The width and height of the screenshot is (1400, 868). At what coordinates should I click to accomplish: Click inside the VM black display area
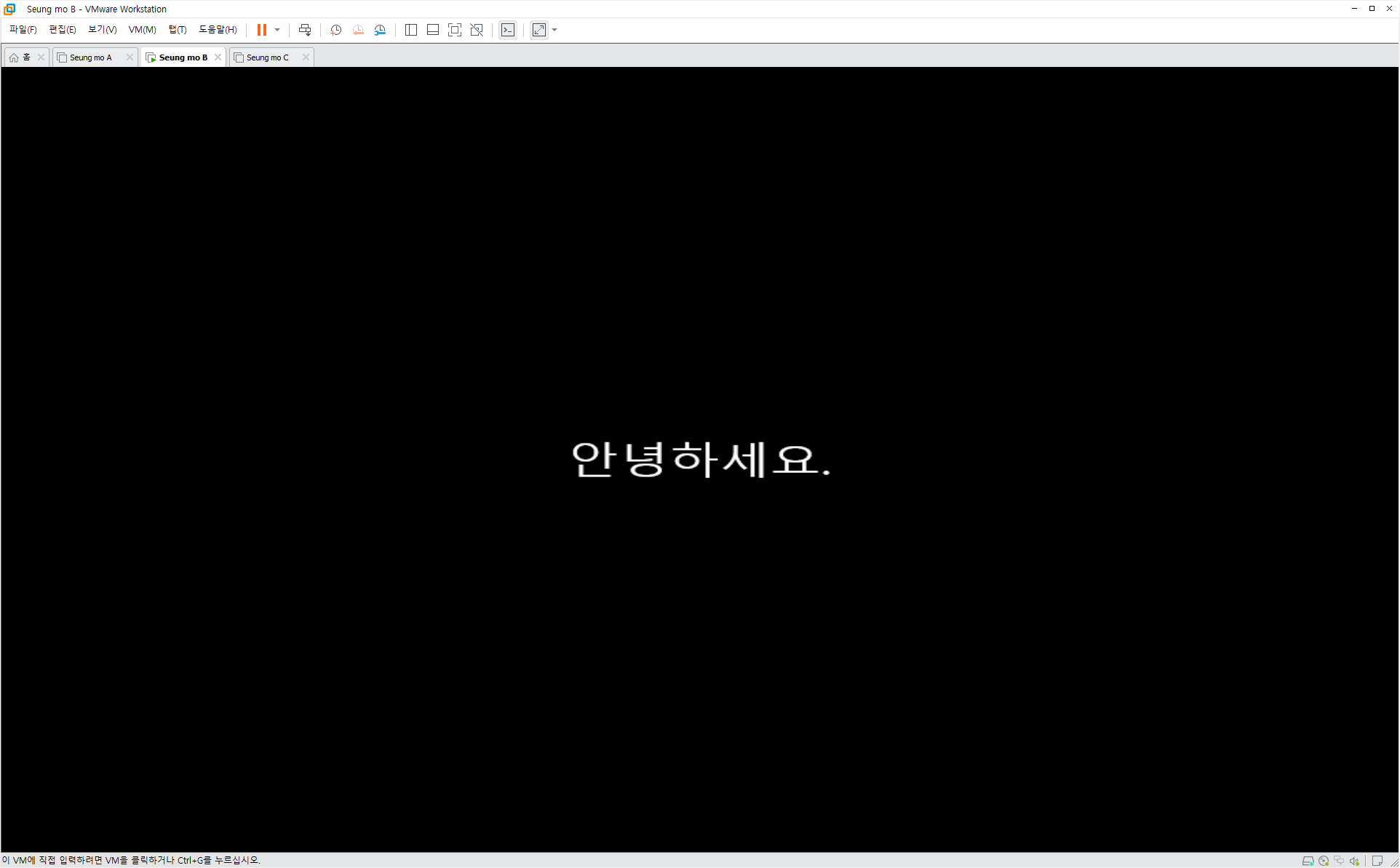(x=699, y=291)
